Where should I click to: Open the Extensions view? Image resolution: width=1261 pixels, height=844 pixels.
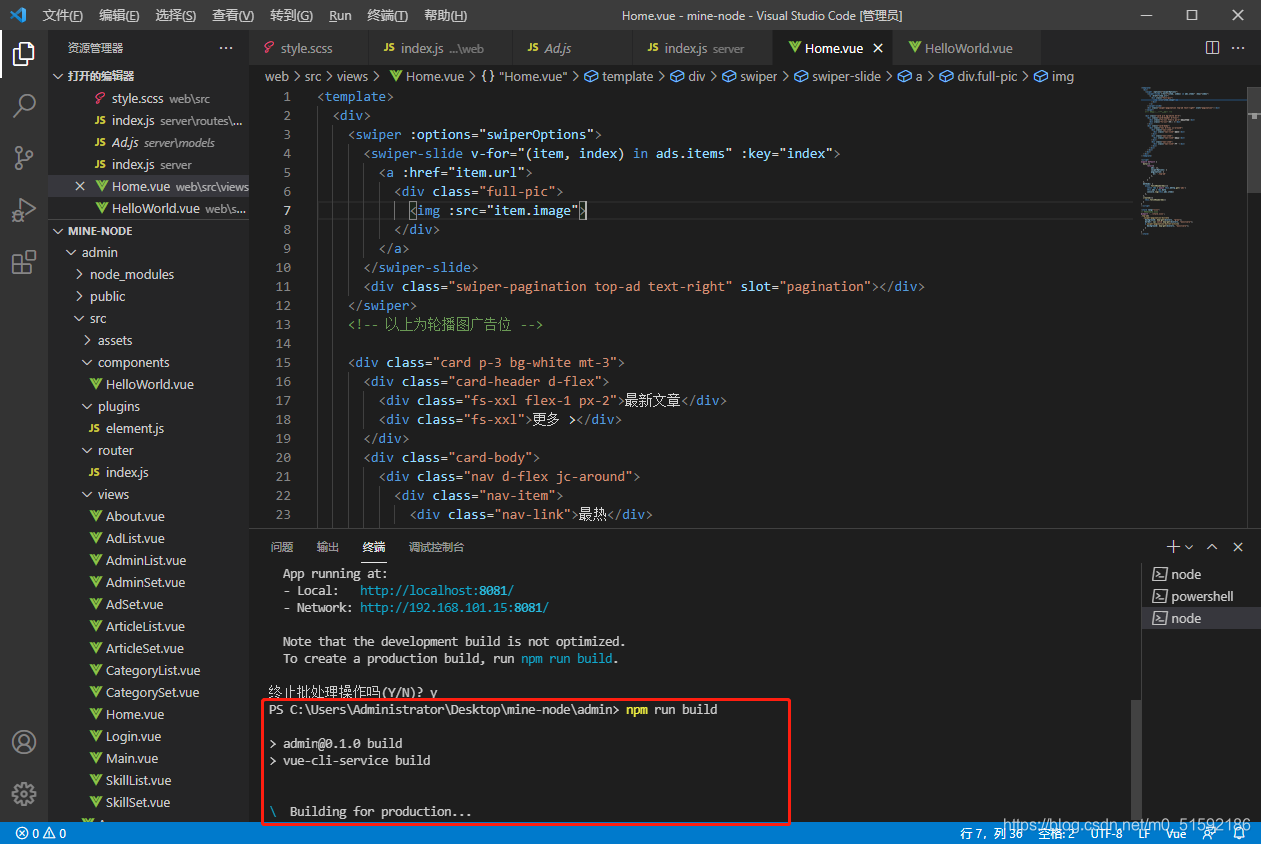pyautogui.click(x=24, y=263)
